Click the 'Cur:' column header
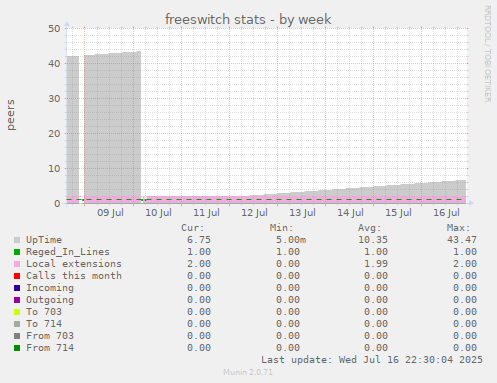 coord(193,228)
